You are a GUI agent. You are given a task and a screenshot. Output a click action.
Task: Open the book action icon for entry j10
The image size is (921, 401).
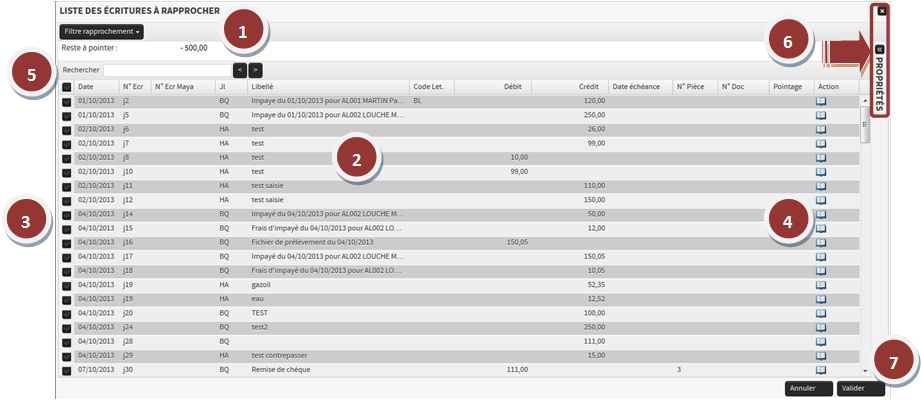click(821, 171)
